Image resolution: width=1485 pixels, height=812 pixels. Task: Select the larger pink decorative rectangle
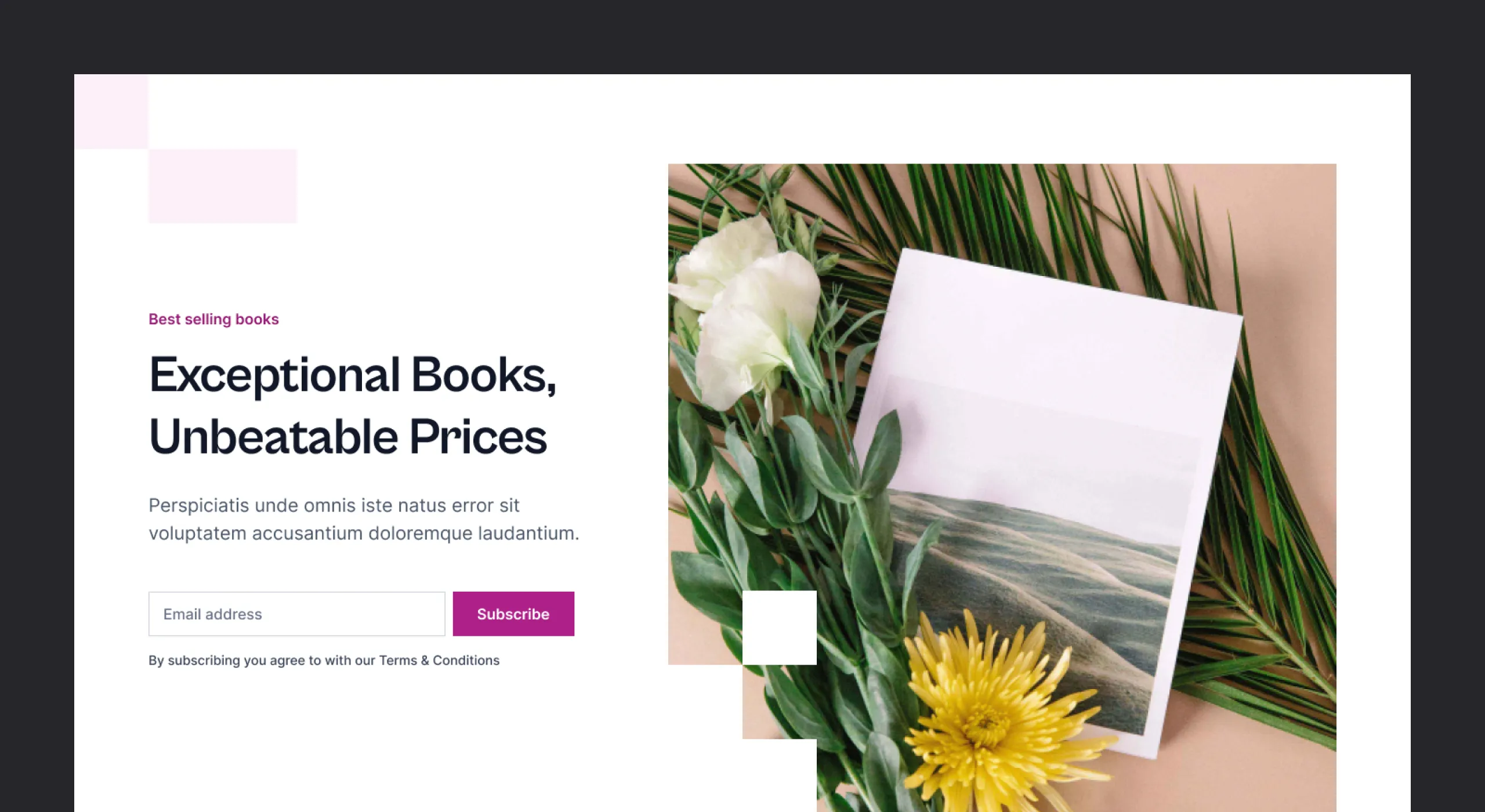[x=223, y=186]
